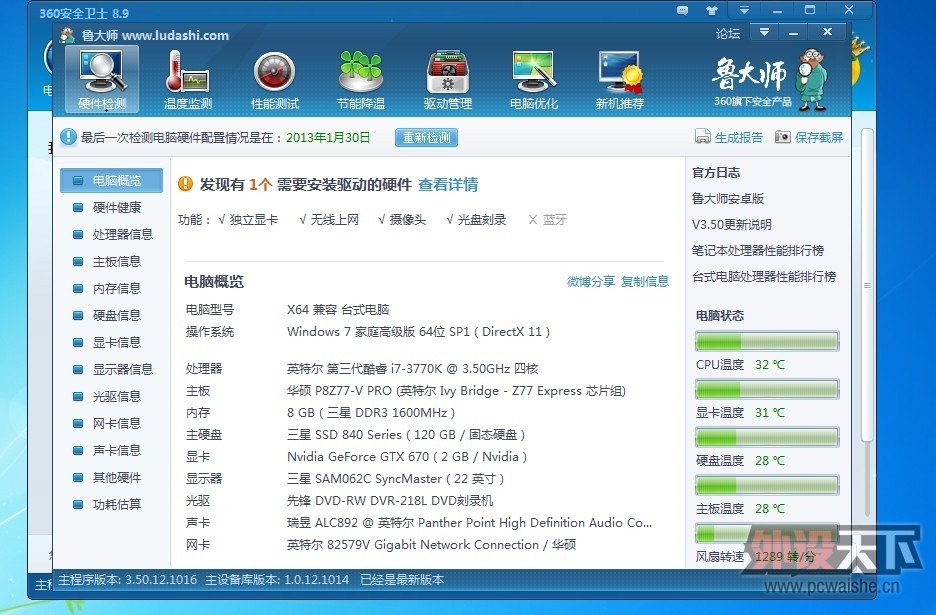Click the 主程序版本 3.50.12.1016 status text

click(x=127, y=580)
